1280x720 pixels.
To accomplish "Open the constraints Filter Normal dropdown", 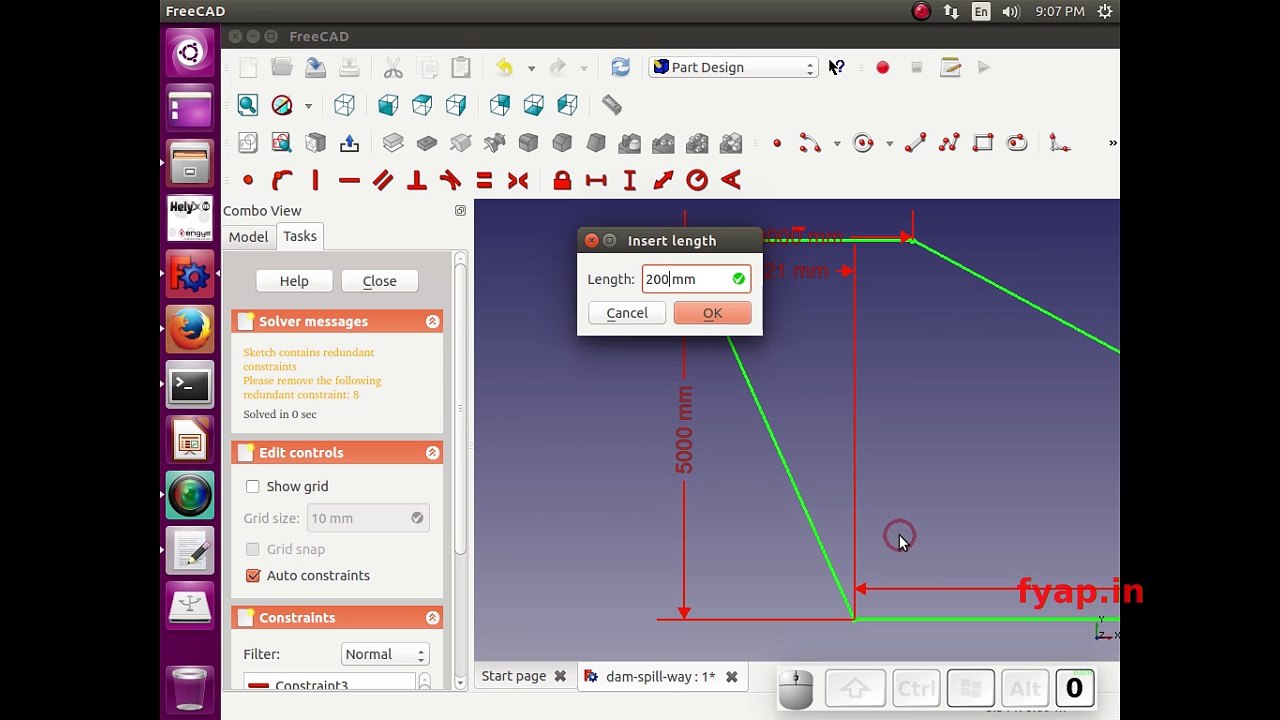I will [385, 654].
